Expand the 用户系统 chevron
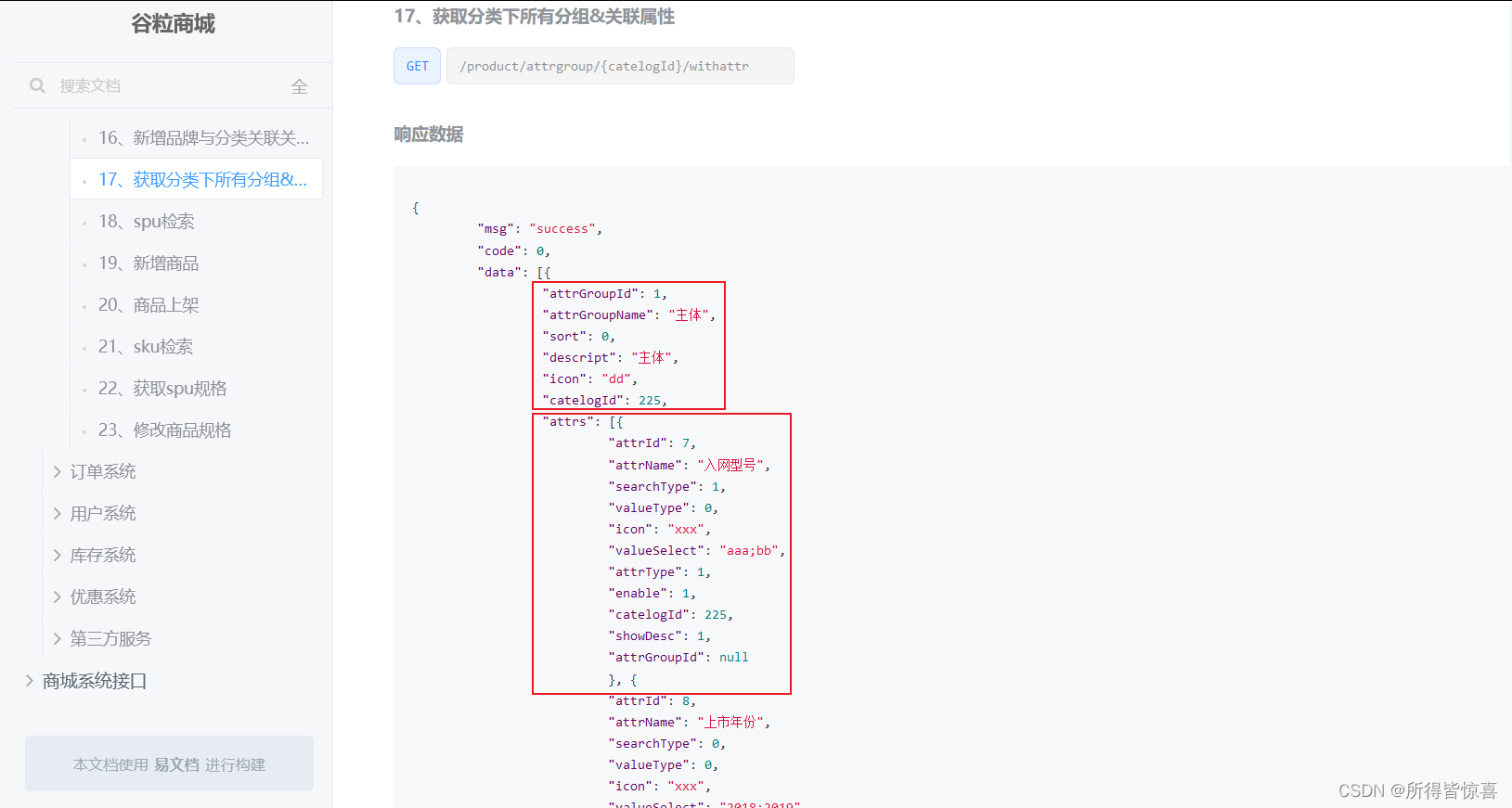This screenshot has height=808, width=1512. point(58,514)
